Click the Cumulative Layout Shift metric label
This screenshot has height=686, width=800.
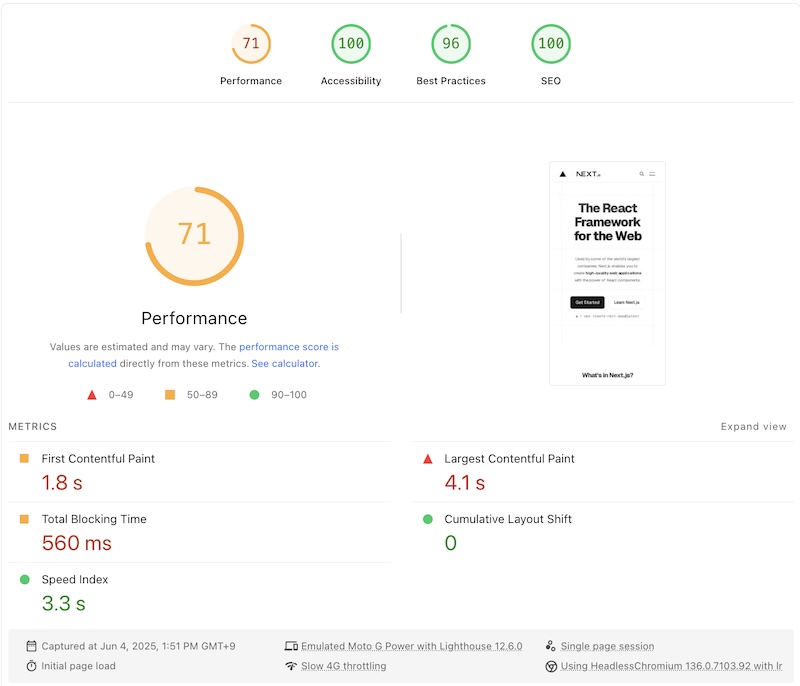coord(508,519)
